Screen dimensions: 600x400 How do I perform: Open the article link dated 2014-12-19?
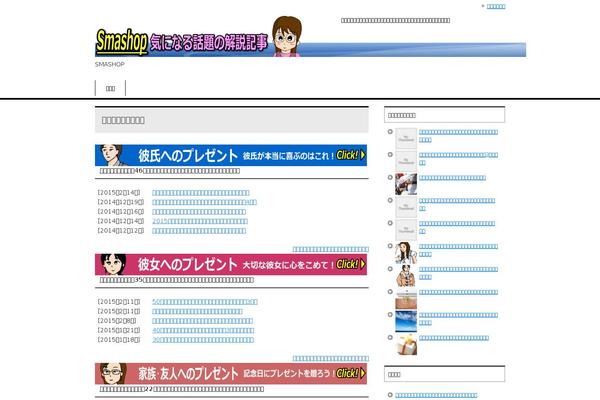[204, 202]
